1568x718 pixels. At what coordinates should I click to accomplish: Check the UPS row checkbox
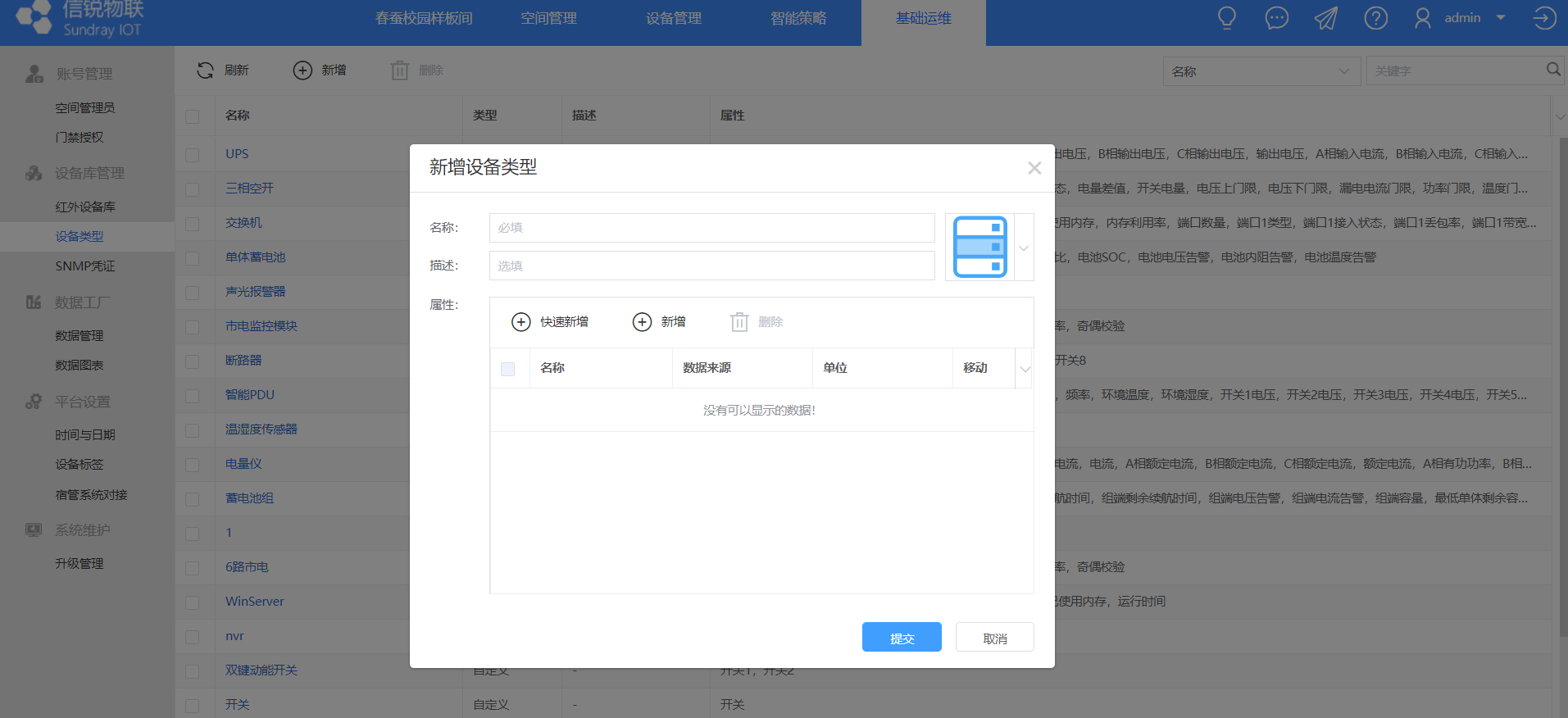click(x=193, y=155)
